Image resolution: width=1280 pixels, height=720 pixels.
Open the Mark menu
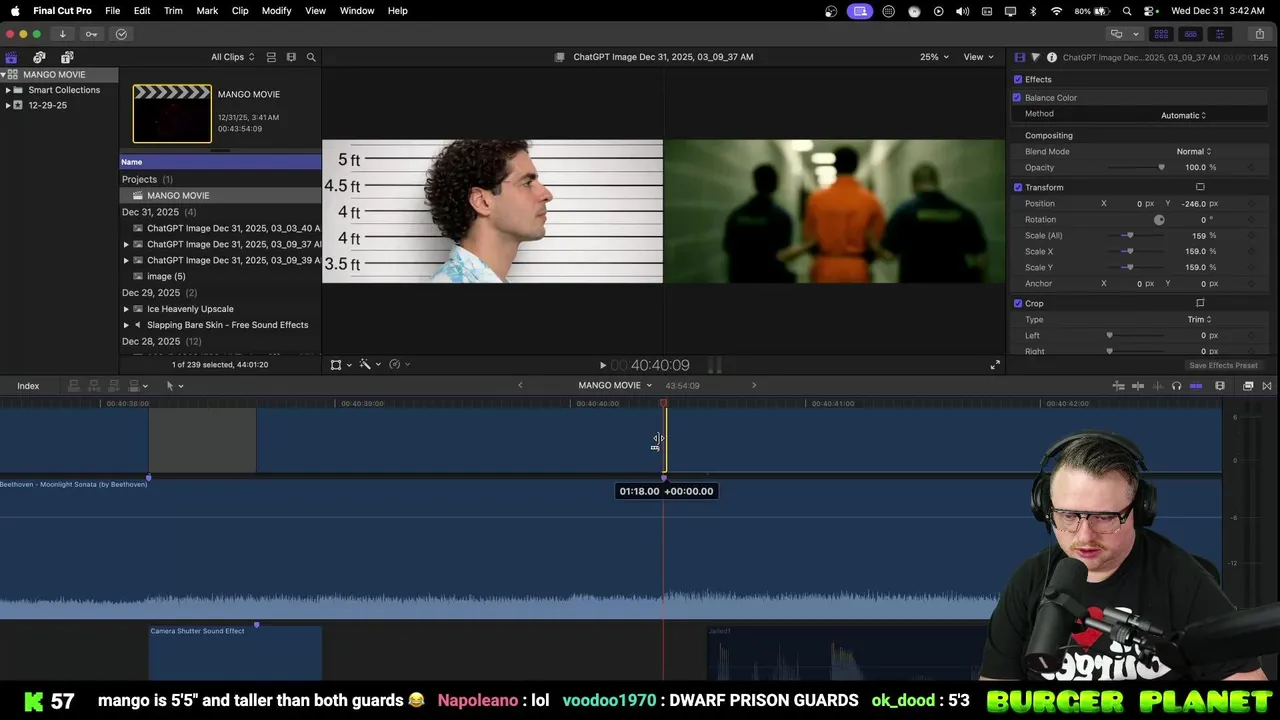point(207,10)
